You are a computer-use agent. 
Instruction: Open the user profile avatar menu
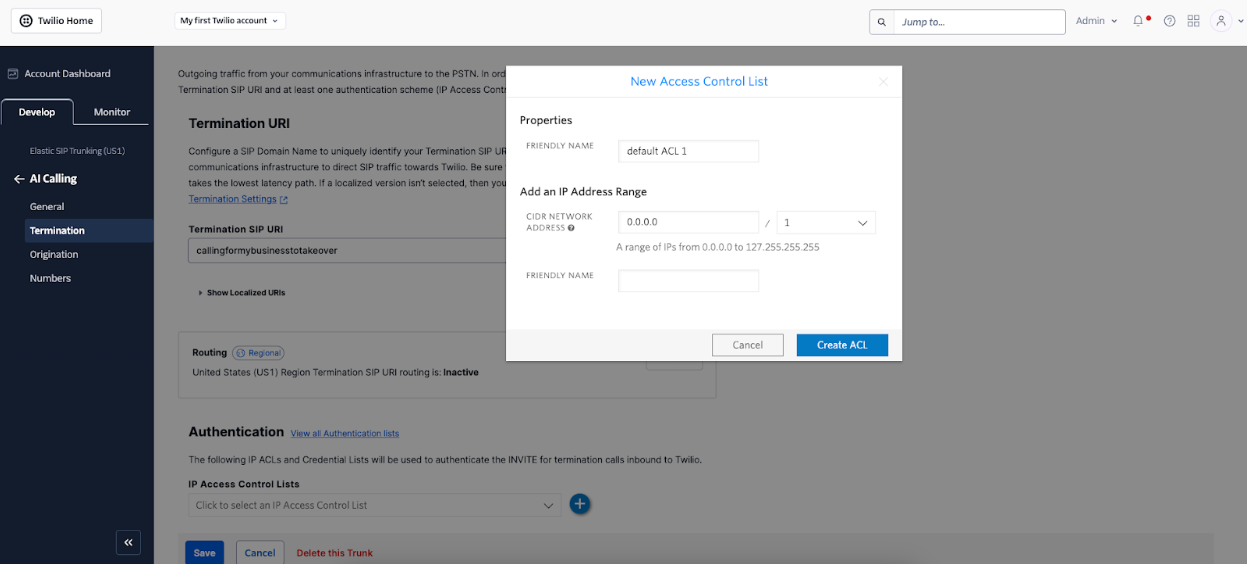1221,21
